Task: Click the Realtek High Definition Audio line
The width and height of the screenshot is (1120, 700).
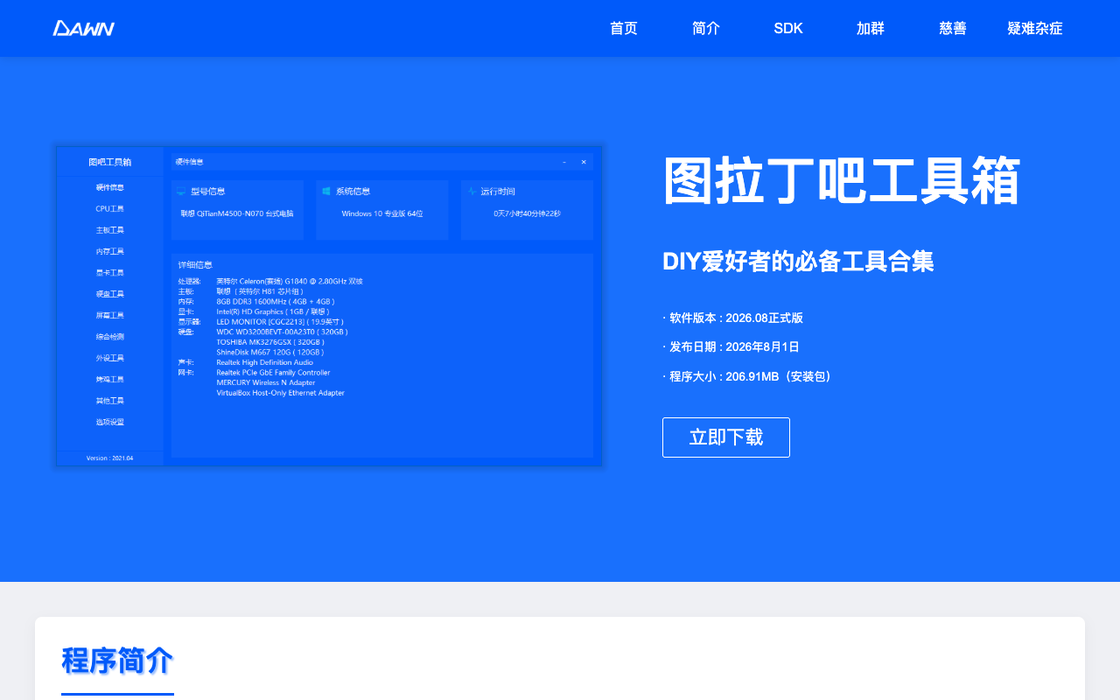Action: (x=264, y=363)
